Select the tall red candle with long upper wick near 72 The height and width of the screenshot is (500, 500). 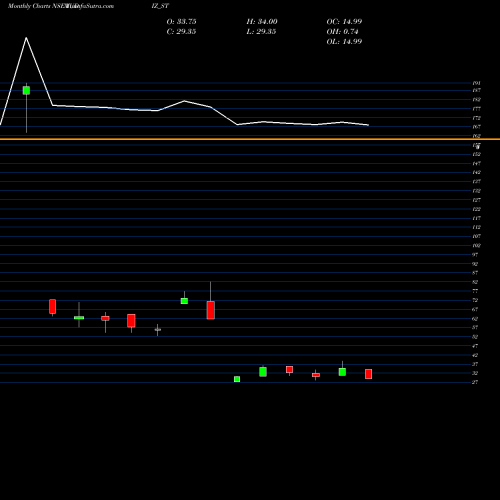211,310
